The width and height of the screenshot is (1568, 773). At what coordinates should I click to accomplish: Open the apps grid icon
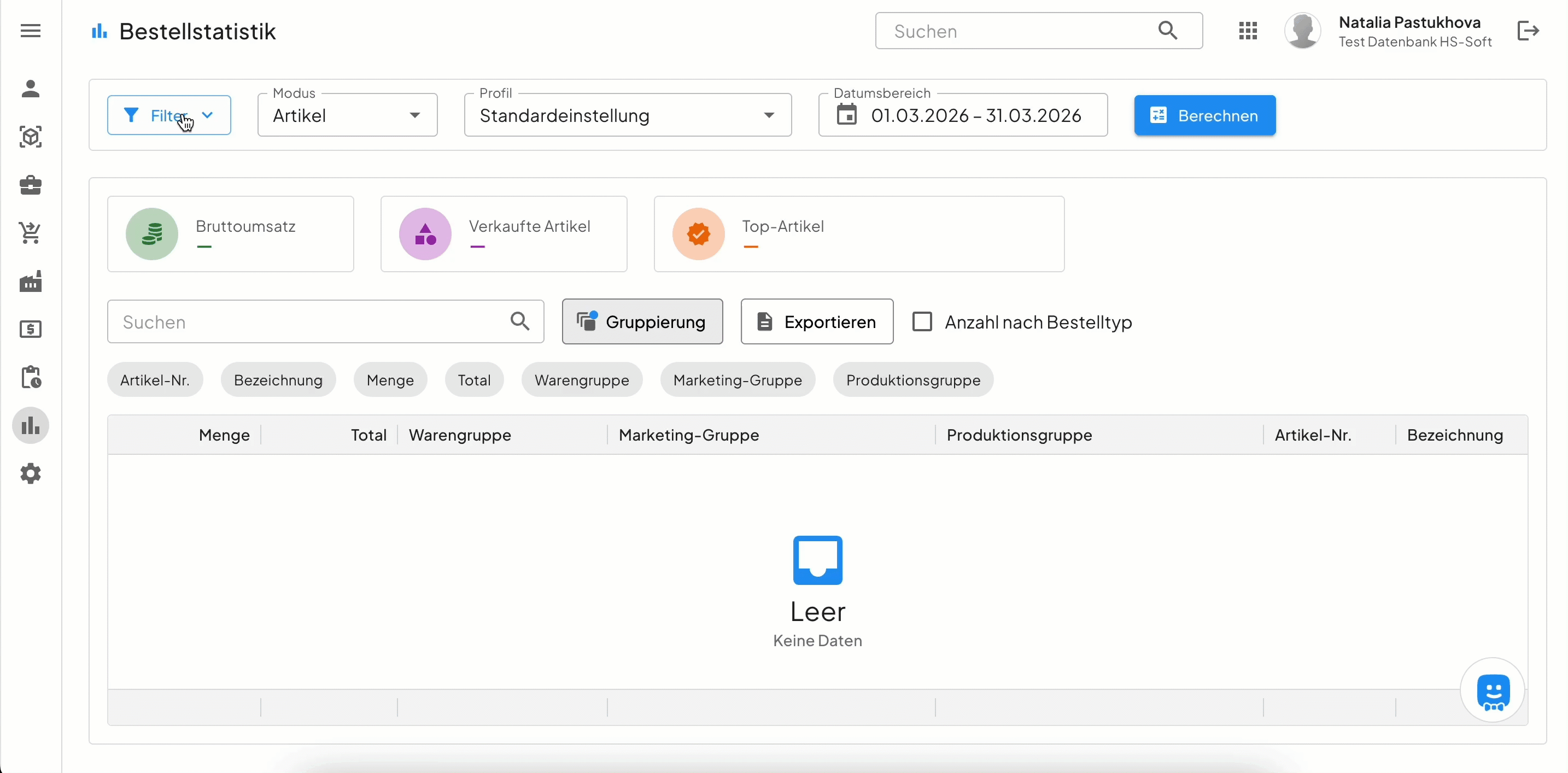(x=1248, y=31)
